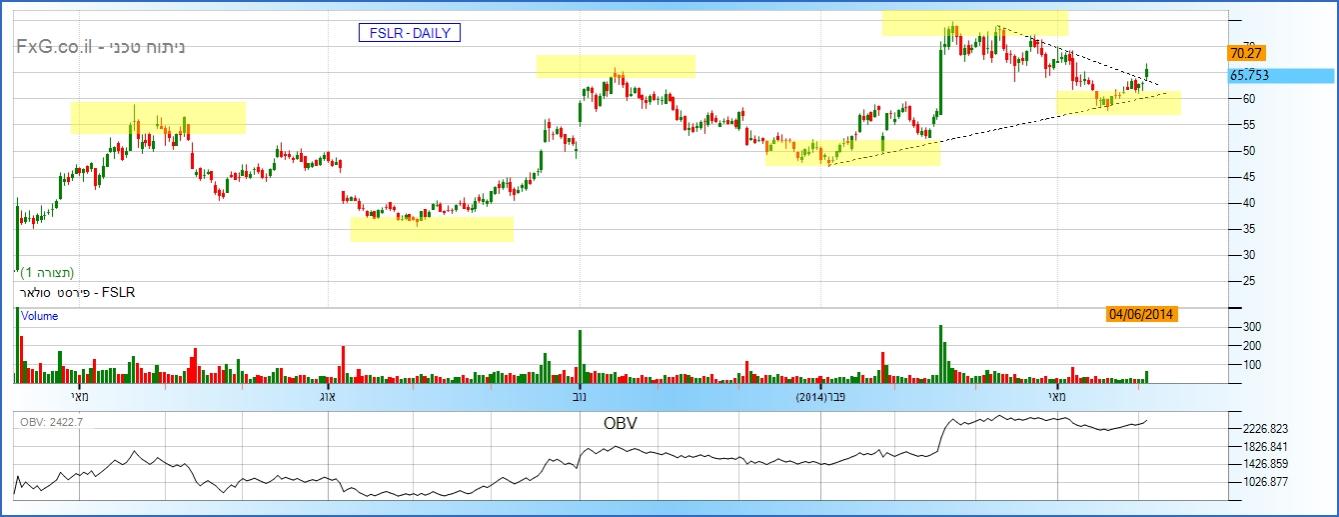Click the blue Volume panel label
The image size is (1339, 517).
(40, 316)
